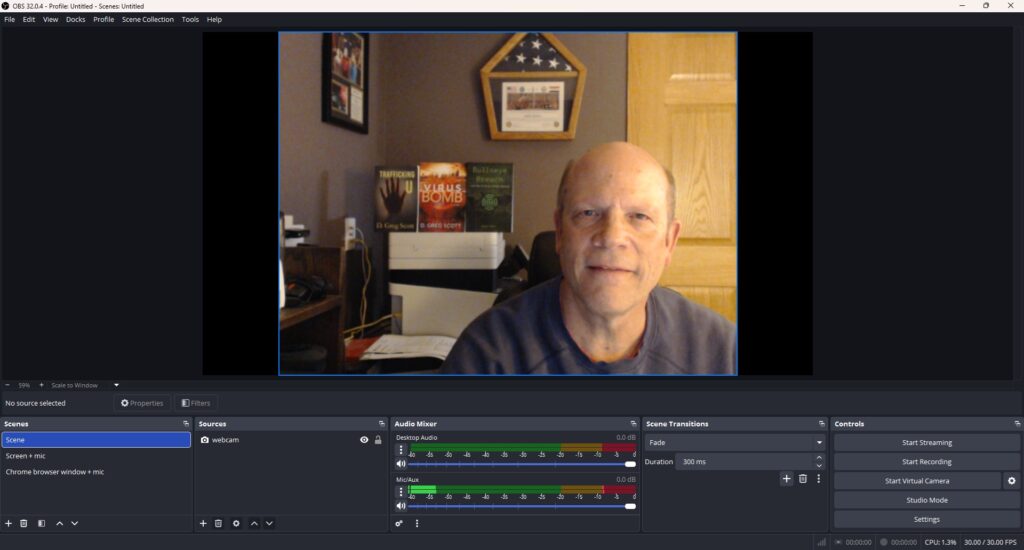Open the Docks menu
The image size is (1024, 550).
click(76, 20)
